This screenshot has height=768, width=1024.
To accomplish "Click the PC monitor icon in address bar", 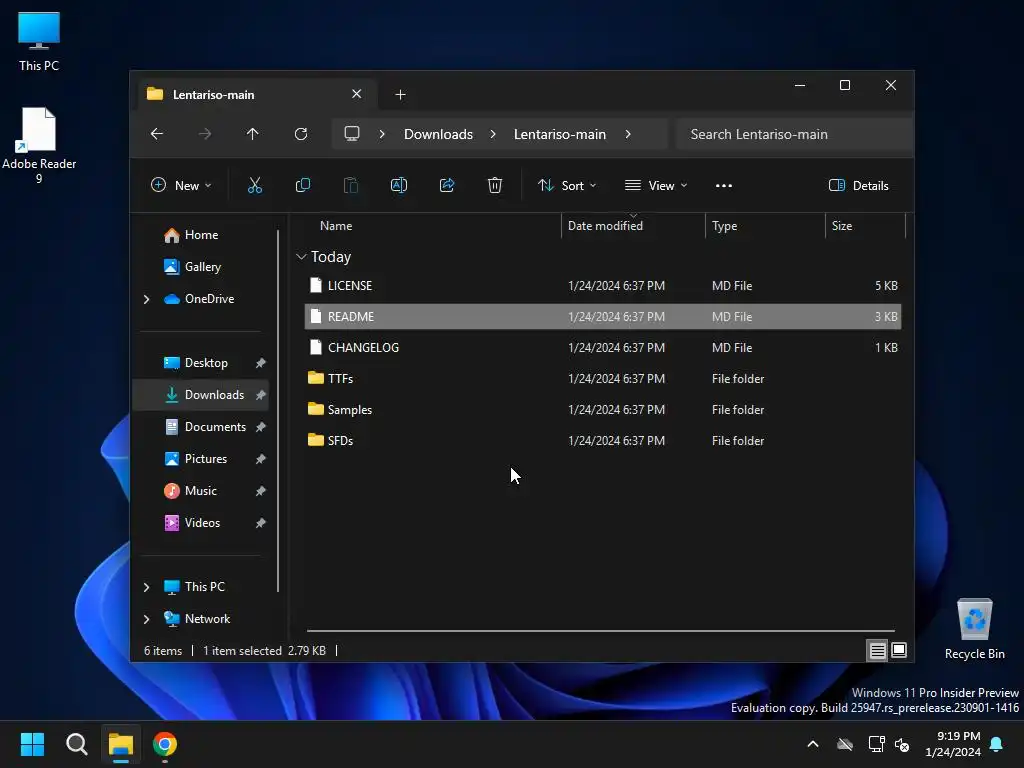I will tap(352, 134).
